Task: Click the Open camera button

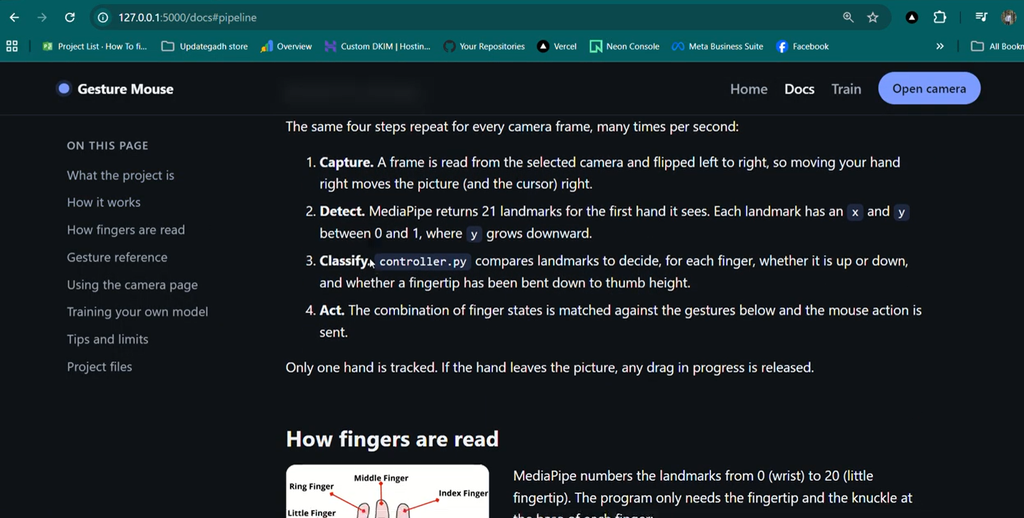Action: pos(929,89)
